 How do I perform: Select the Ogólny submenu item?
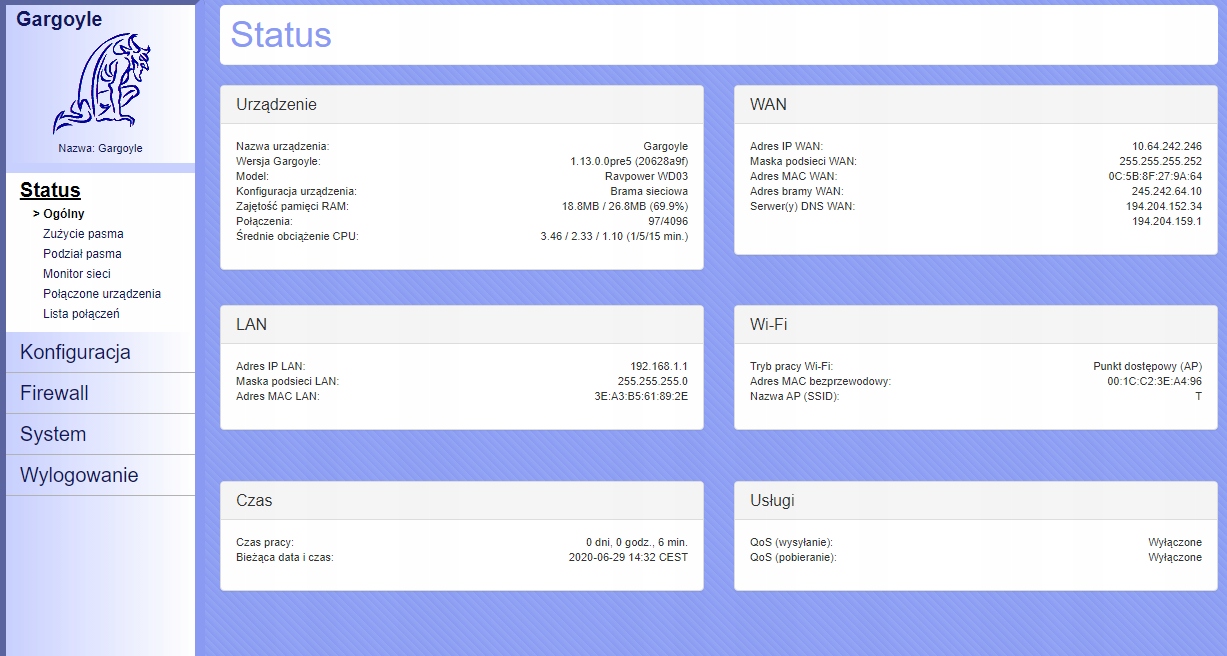pyautogui.click(x=64, y=213)
